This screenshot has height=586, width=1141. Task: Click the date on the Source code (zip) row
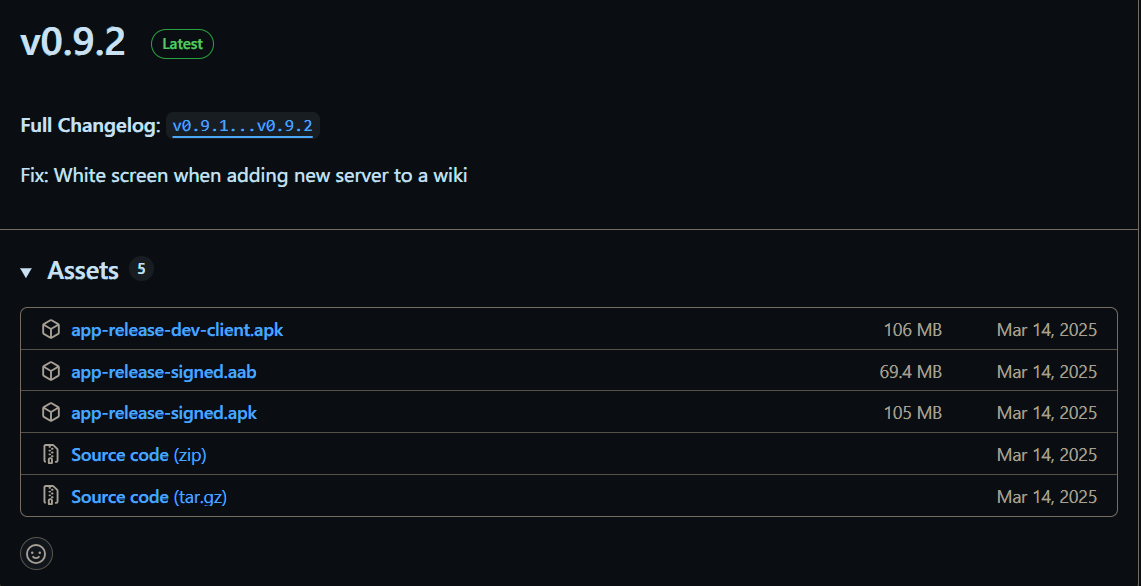1046,455
